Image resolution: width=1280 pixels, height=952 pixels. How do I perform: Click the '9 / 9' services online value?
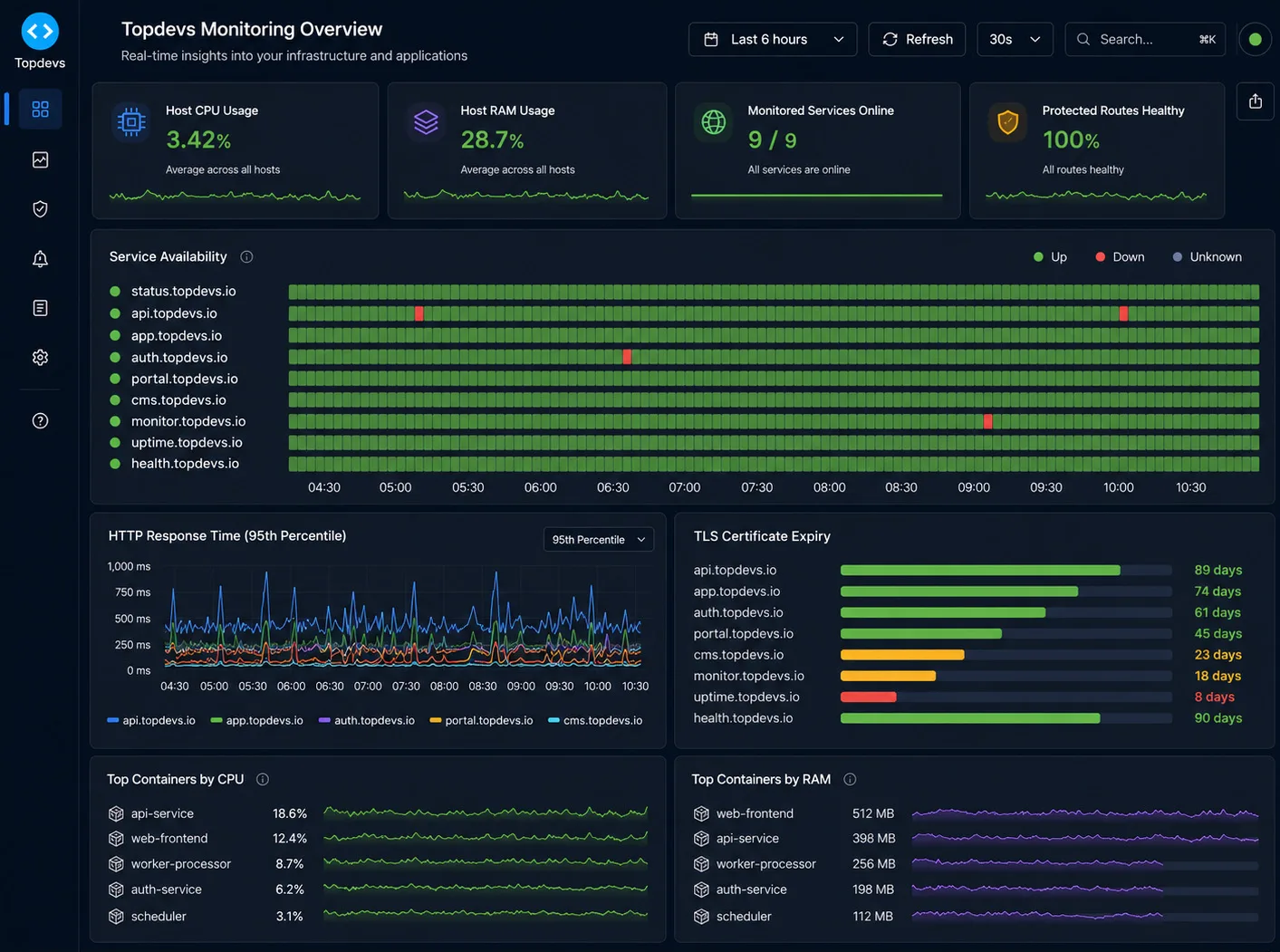click(773, 139)
